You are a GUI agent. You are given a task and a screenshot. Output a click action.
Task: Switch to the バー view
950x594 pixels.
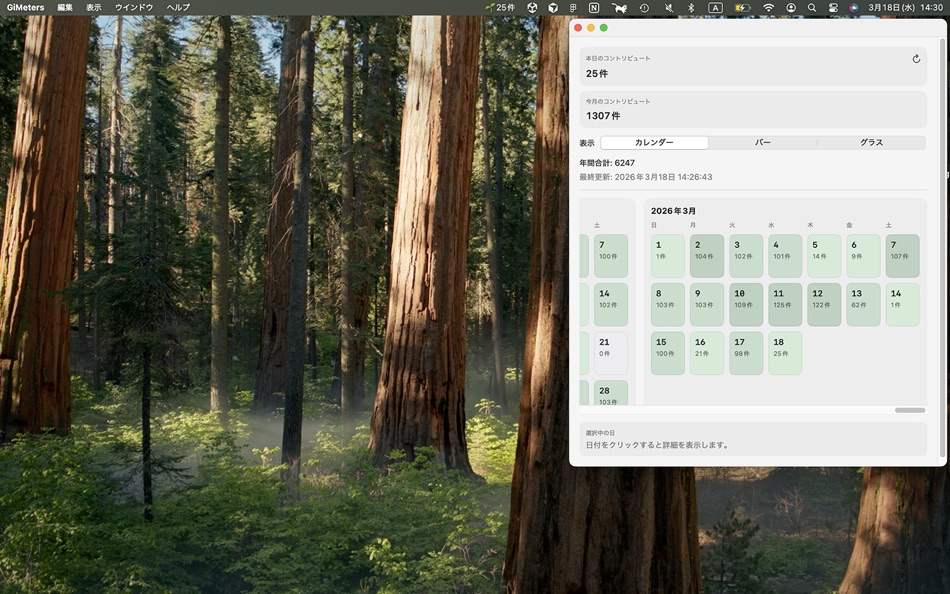pos(762,142)
